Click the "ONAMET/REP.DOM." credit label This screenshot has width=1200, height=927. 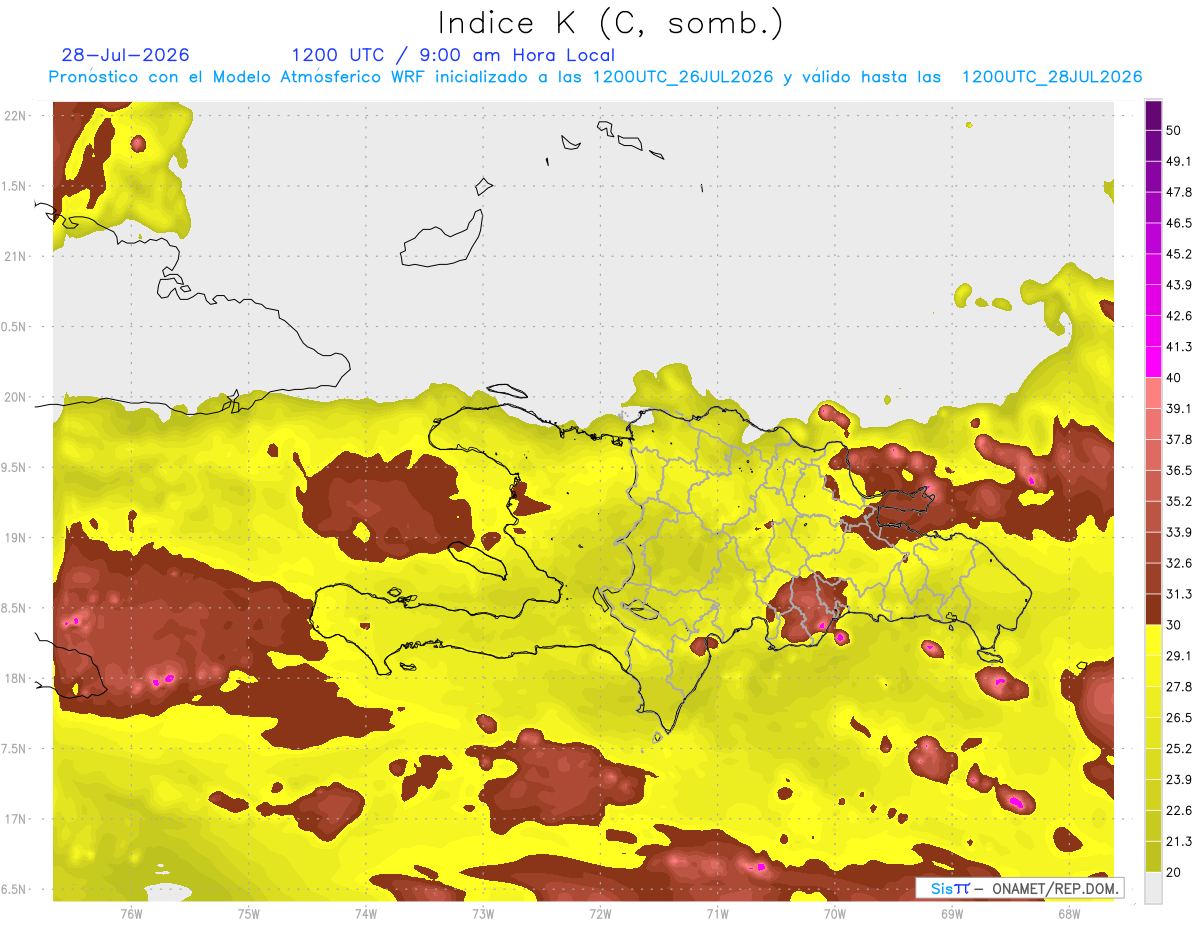[1053, 888]
